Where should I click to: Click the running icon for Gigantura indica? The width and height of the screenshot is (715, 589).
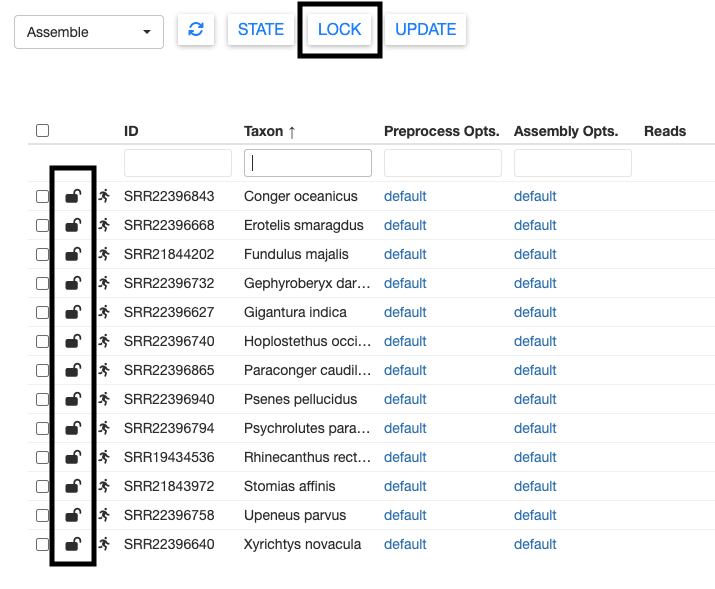(104, 312)
